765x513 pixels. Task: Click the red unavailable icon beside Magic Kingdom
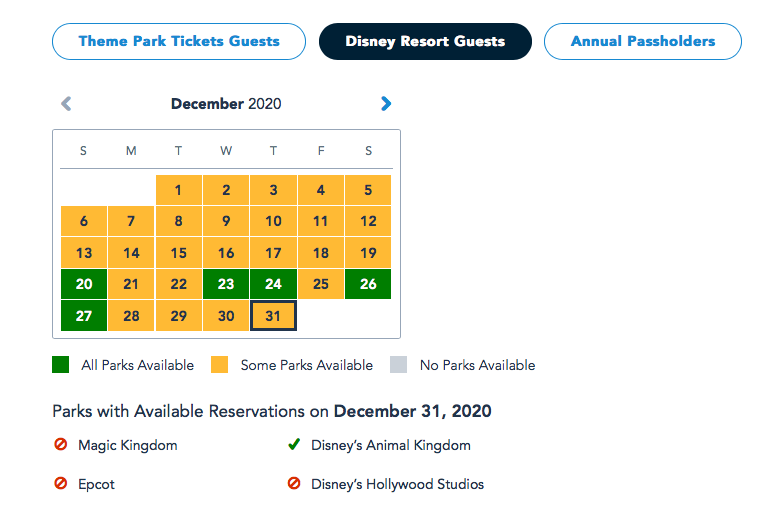[60, 445]
